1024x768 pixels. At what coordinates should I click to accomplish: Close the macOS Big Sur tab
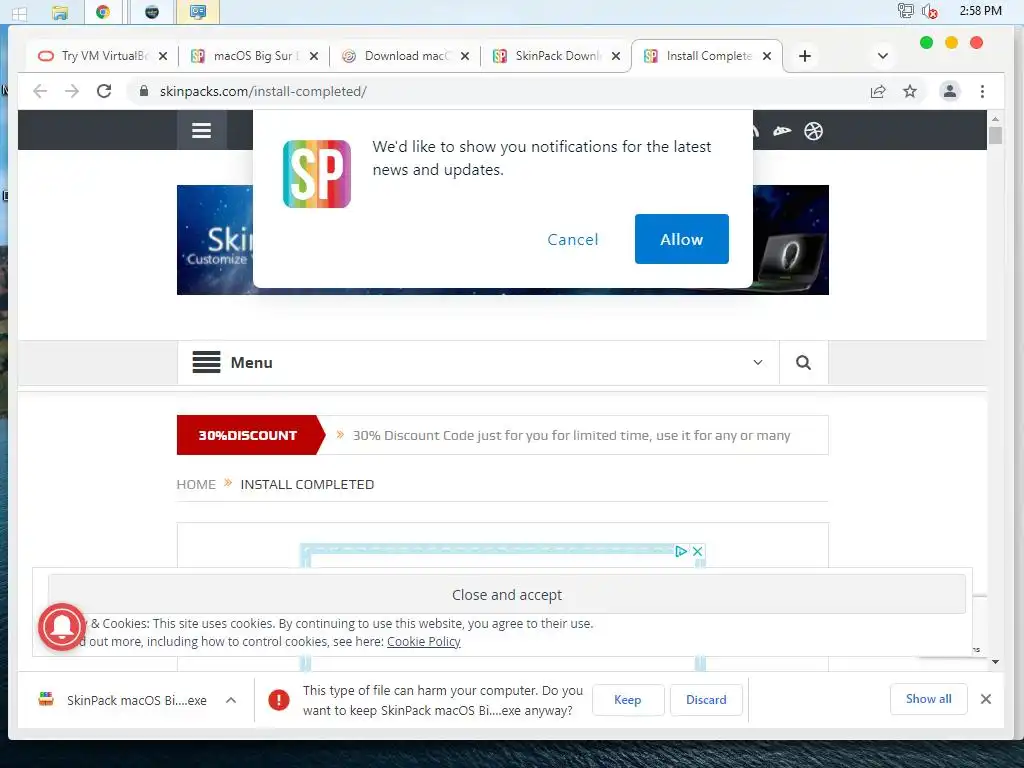click(x=314, y=56)
